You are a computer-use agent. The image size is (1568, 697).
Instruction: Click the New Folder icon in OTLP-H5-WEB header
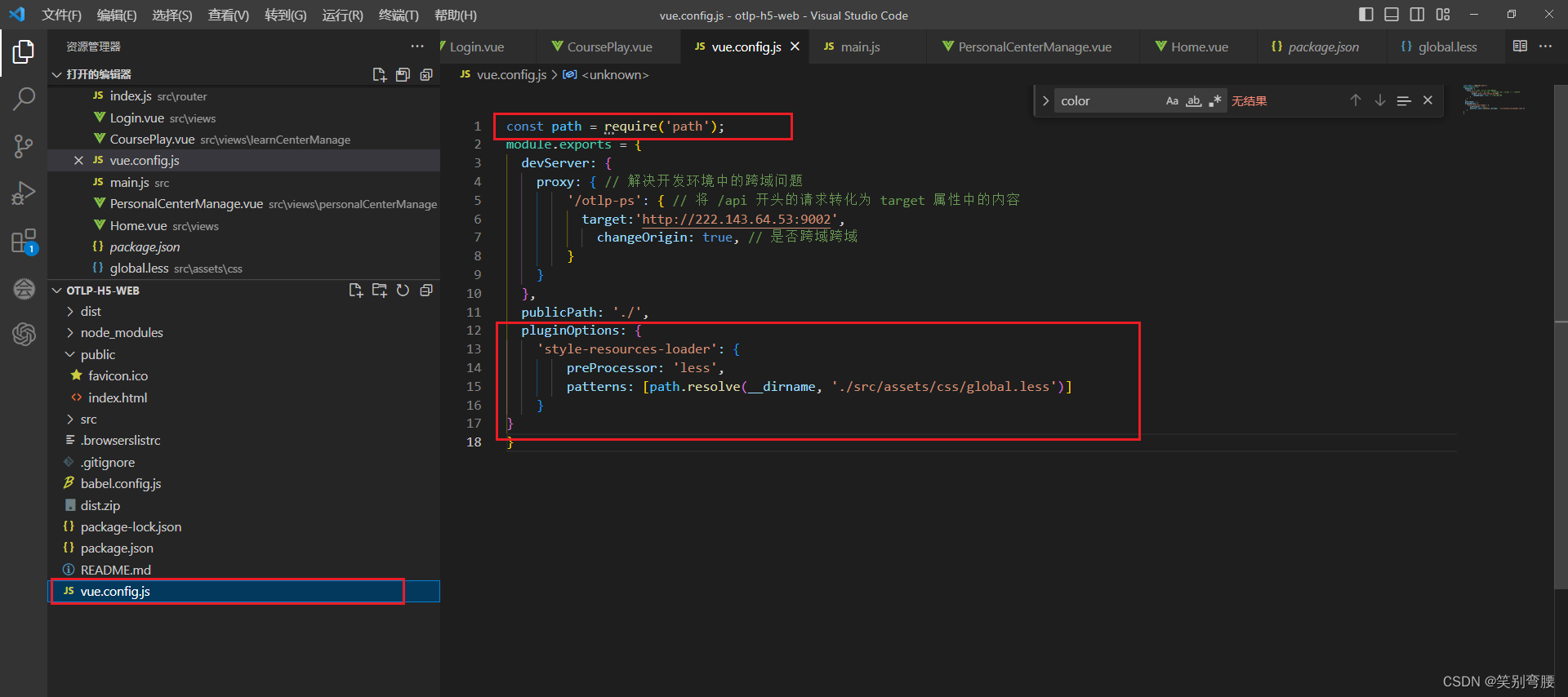(x=379, y=291)
